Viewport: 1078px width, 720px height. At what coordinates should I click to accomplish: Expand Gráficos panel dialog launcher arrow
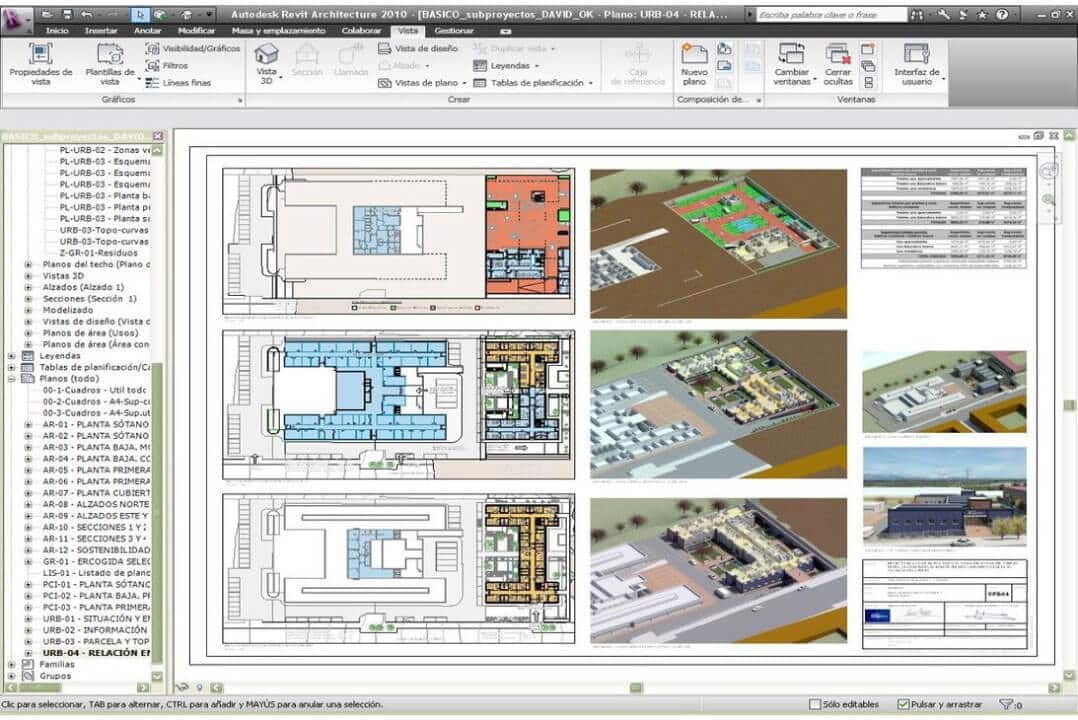[240, 100]
